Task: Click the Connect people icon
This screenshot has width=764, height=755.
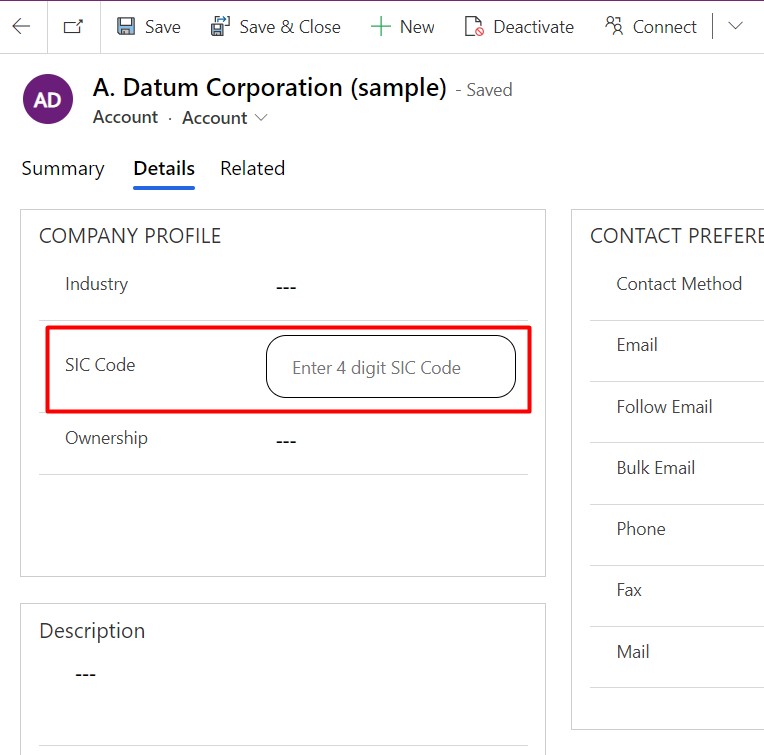Action: (x=614, y=27)
